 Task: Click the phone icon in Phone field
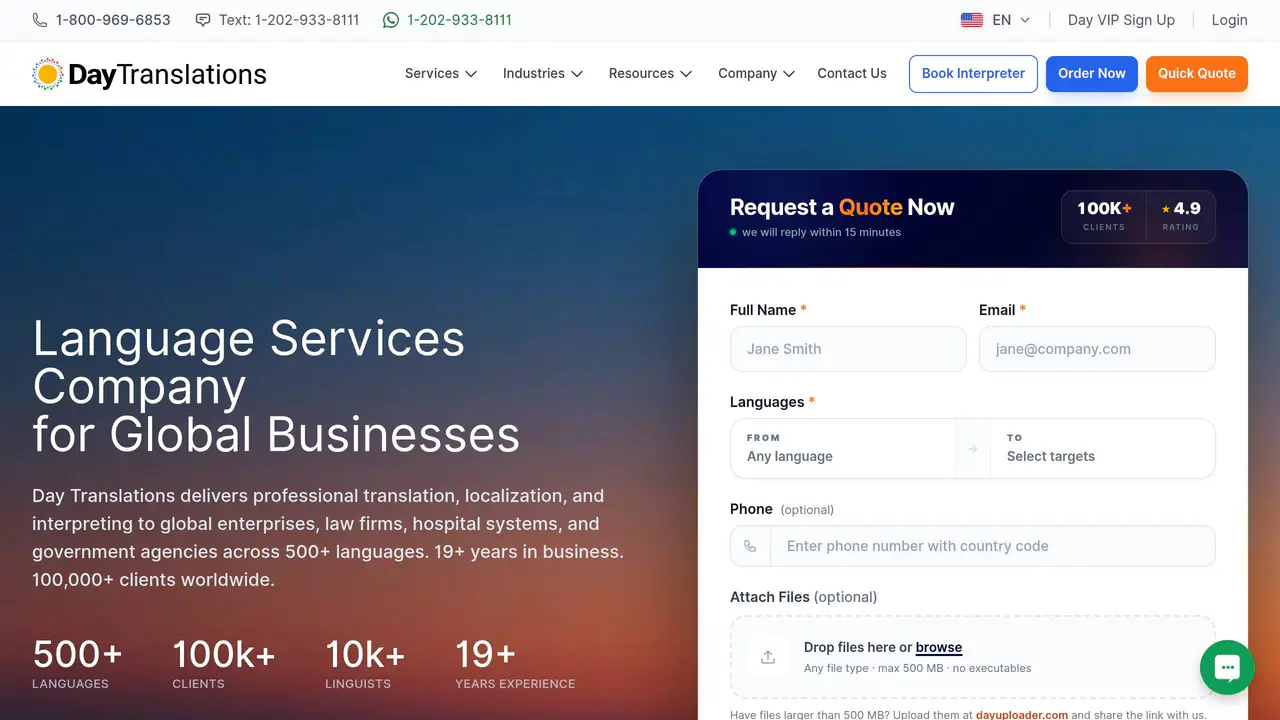[x=751, y=547]
